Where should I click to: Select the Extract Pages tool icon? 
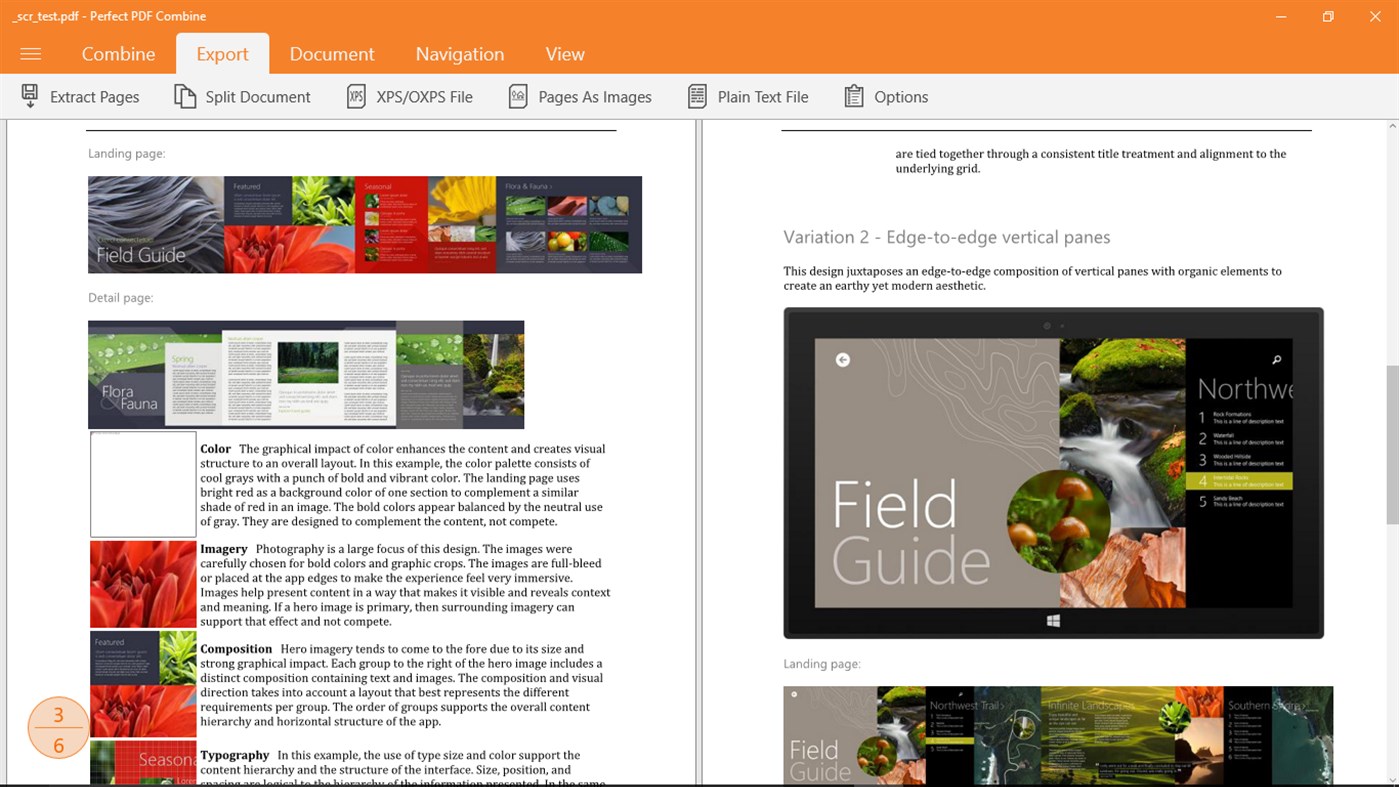(29, 96)
